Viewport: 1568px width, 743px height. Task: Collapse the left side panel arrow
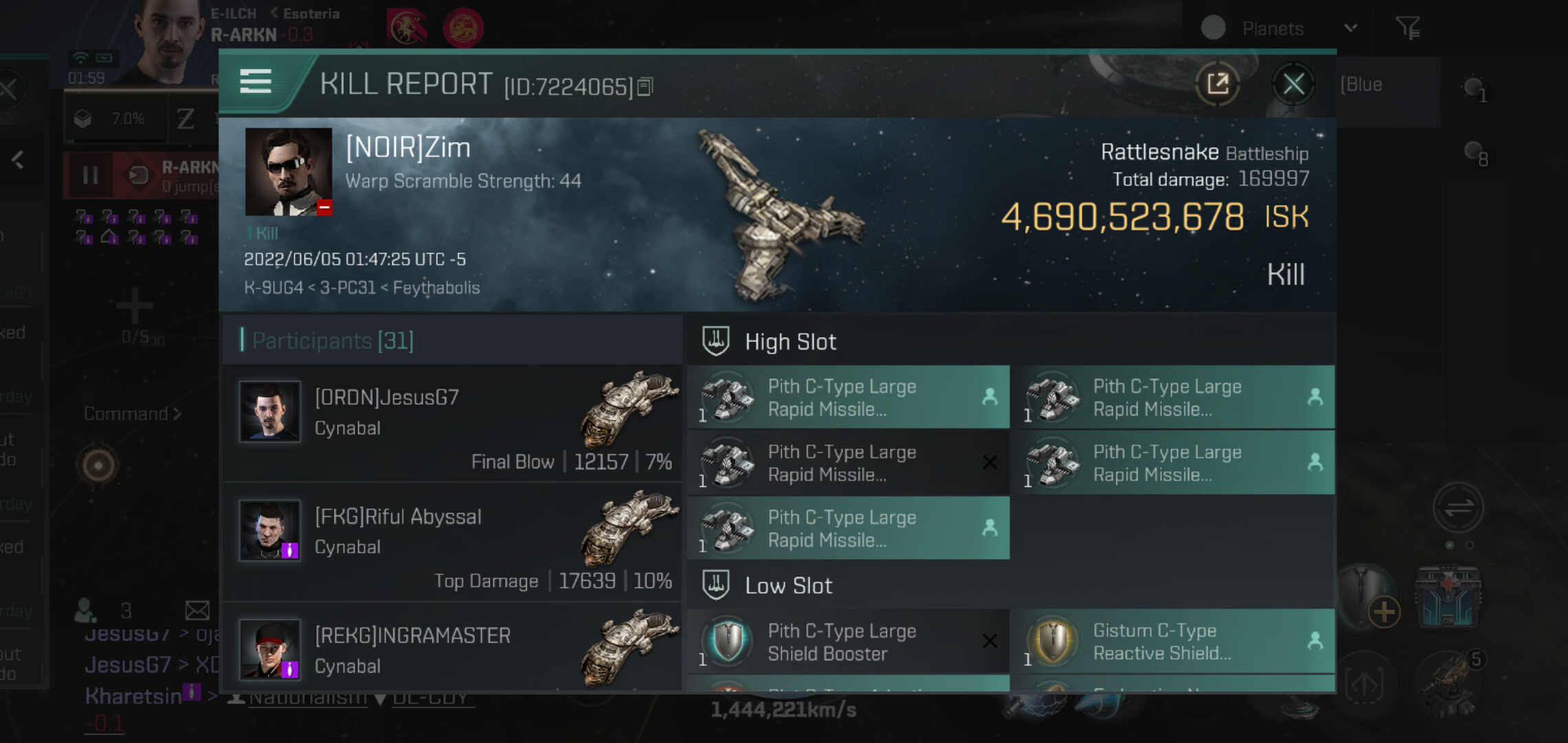click(x=18, y=160)
